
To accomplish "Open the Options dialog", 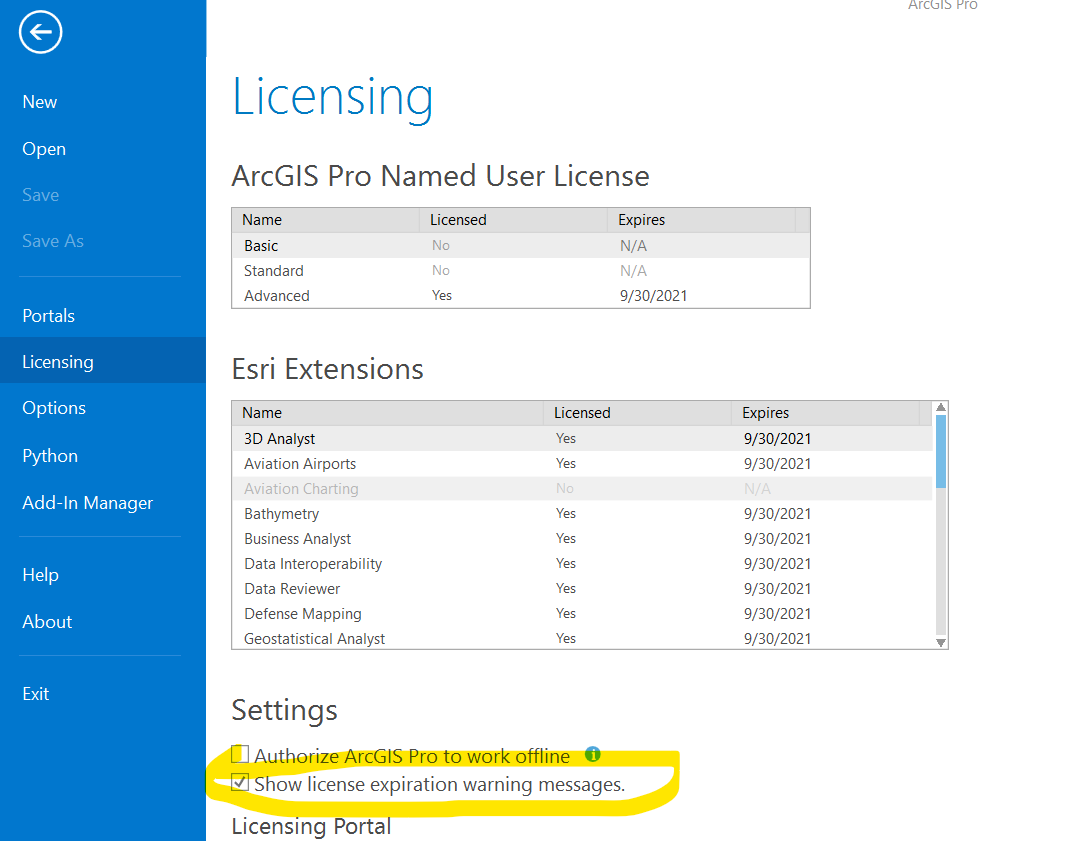I will coord(53,407).
